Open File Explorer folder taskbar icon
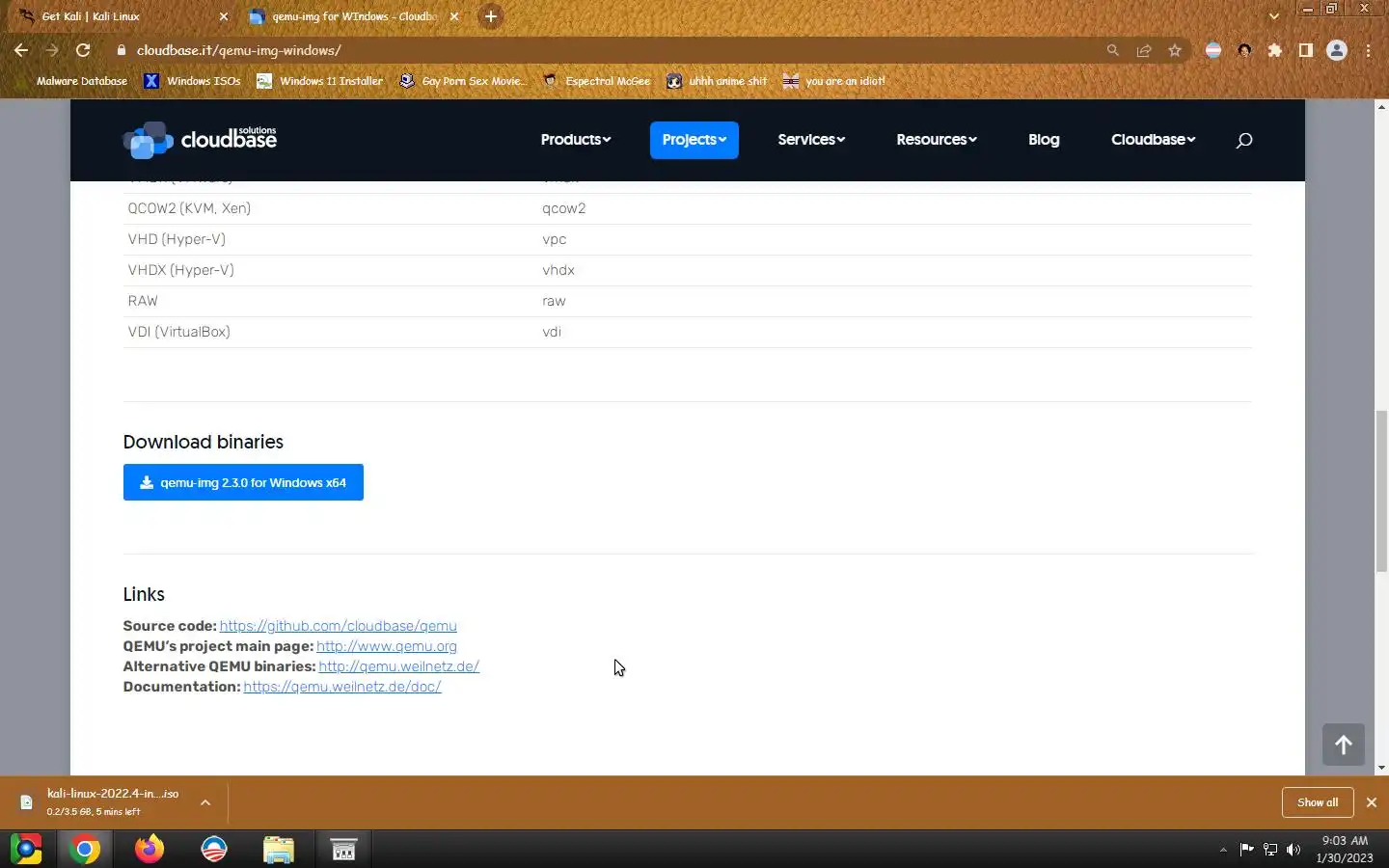Viewport: 1389px width, 868px height. click(279, 849)
